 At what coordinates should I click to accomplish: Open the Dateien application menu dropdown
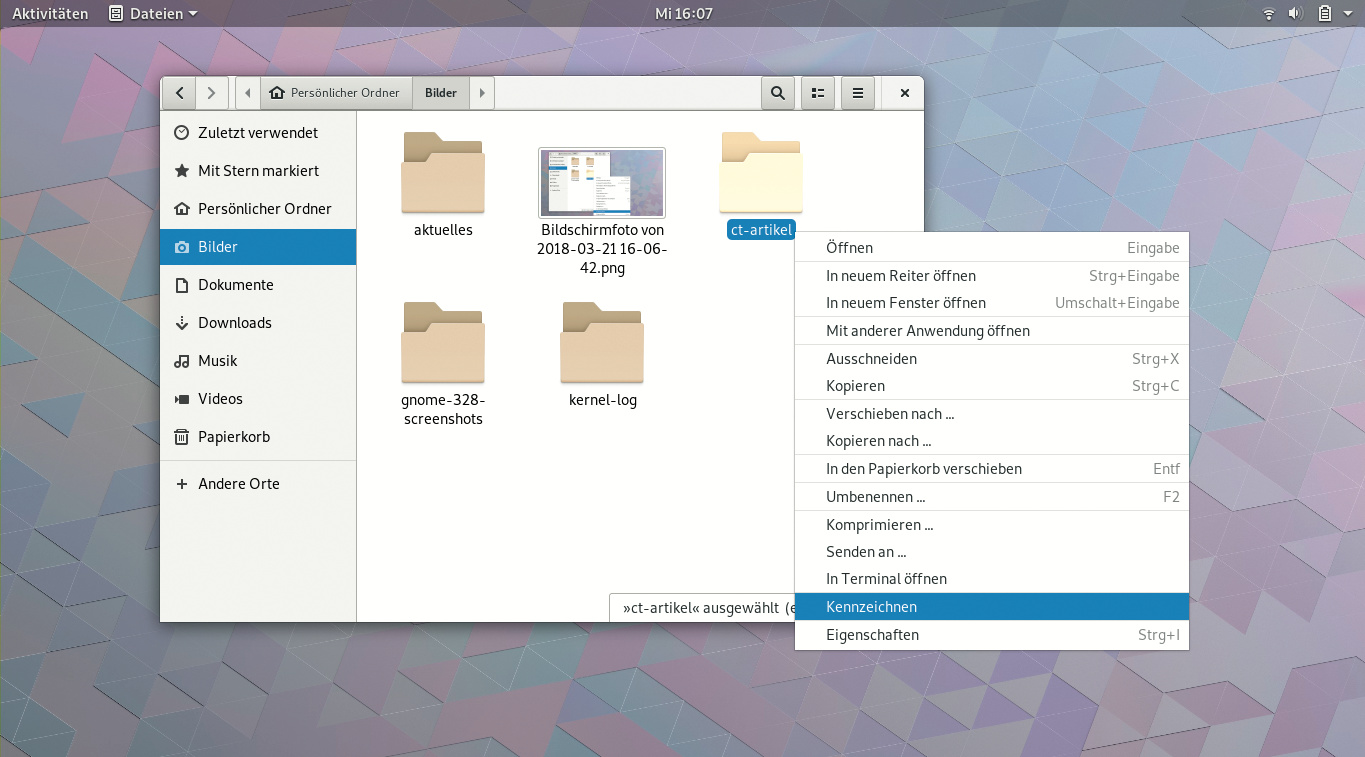pyautogui.click(x=153, y=13)
